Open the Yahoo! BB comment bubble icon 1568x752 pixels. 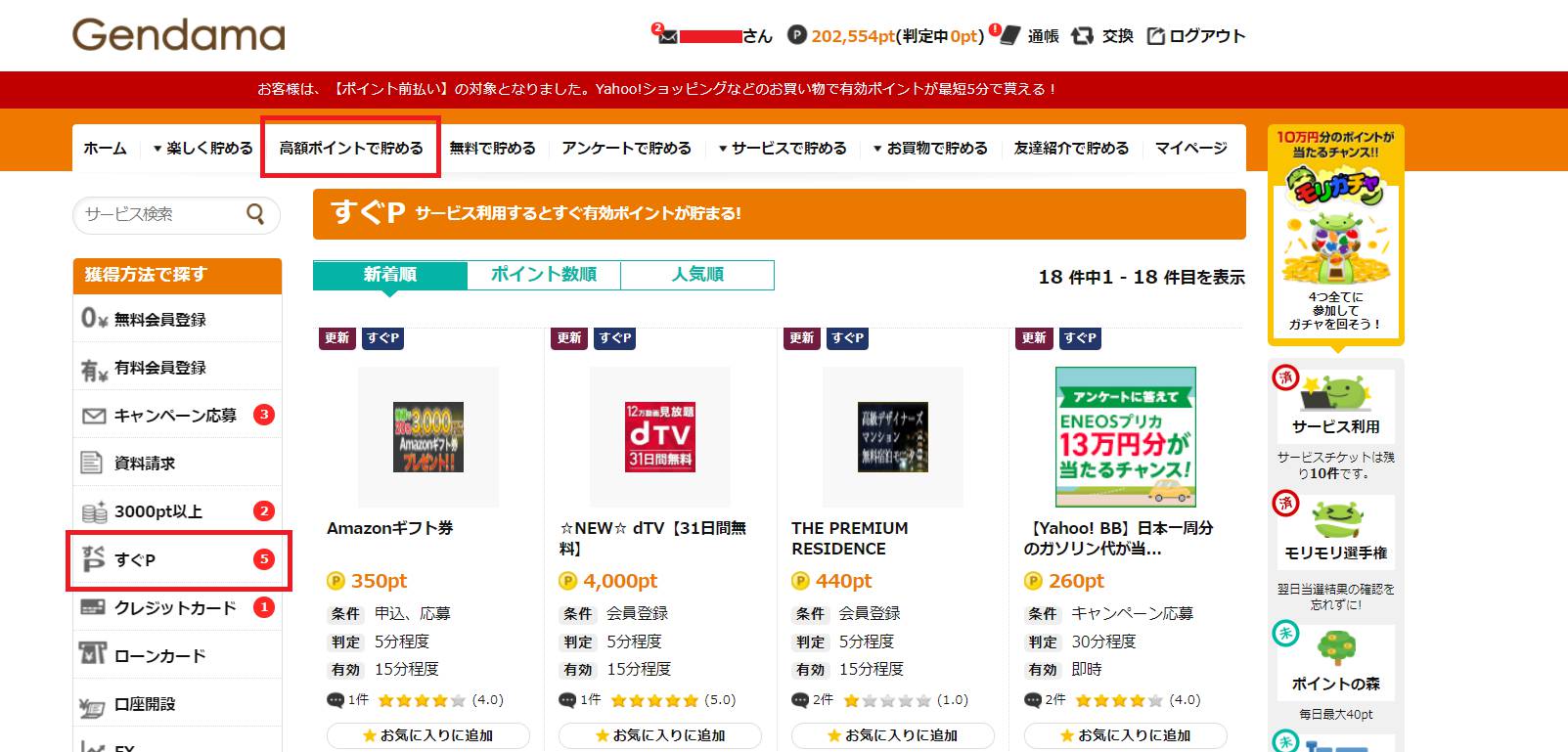pyautogui.click(x=1032, y=700)
